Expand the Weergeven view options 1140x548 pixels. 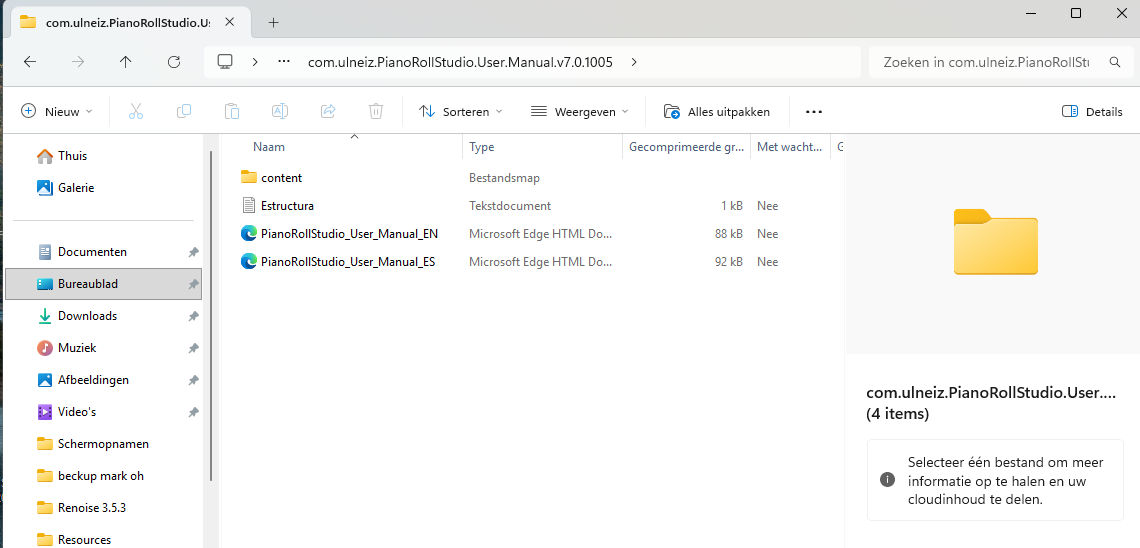click(x=580, y=112)
